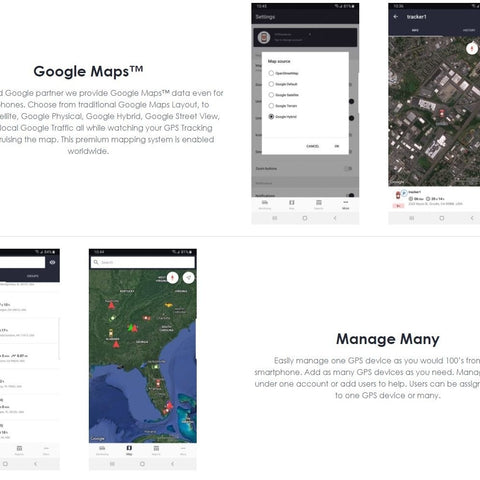This screenshot has width=480, height=480.
Task: Cancel the Map source dialog
Action: point(312,146)
